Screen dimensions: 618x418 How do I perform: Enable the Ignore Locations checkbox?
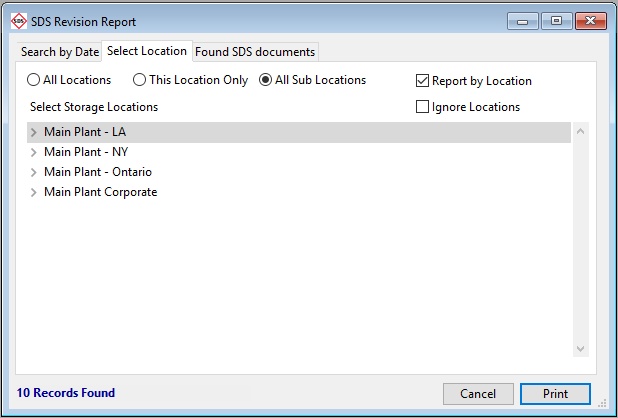423,107
